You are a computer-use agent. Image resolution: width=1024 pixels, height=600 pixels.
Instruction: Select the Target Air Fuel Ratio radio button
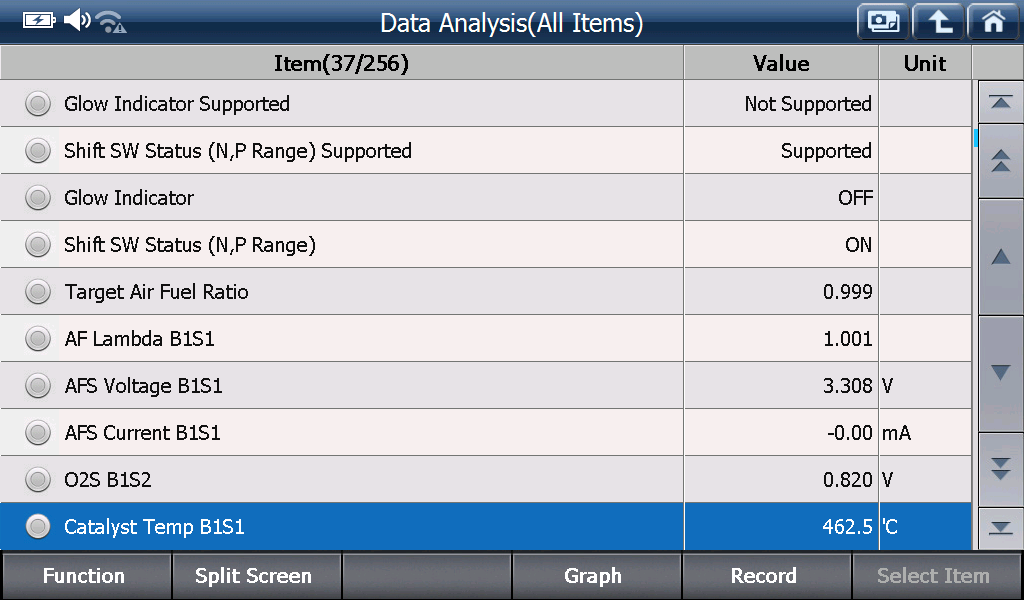coord(38,292)
